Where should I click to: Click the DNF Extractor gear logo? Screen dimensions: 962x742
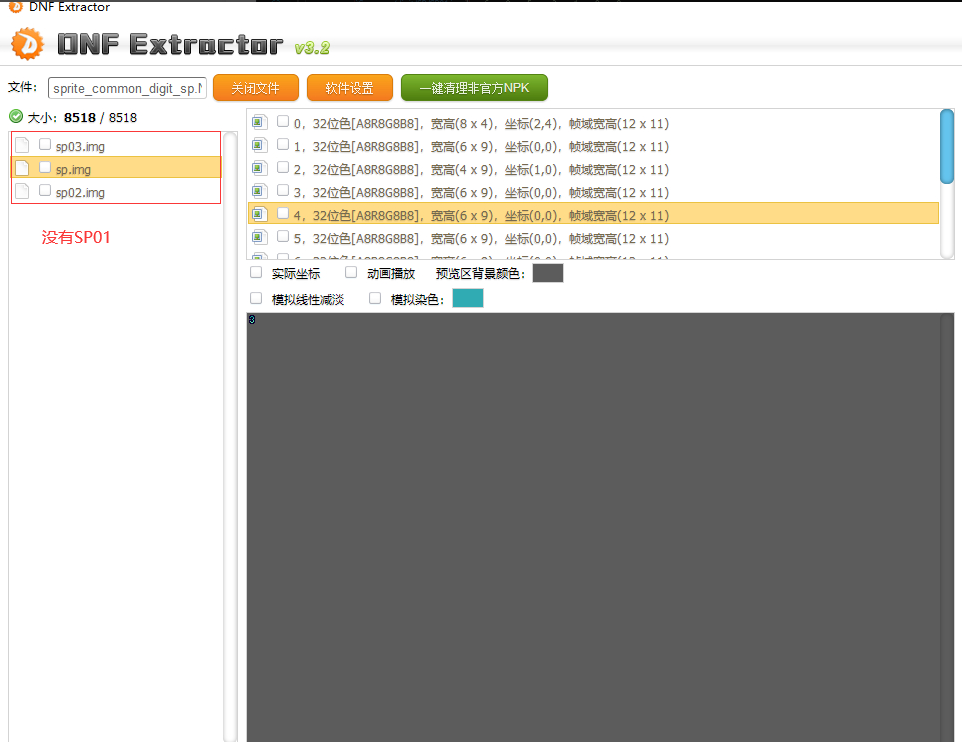pos(28,44)
